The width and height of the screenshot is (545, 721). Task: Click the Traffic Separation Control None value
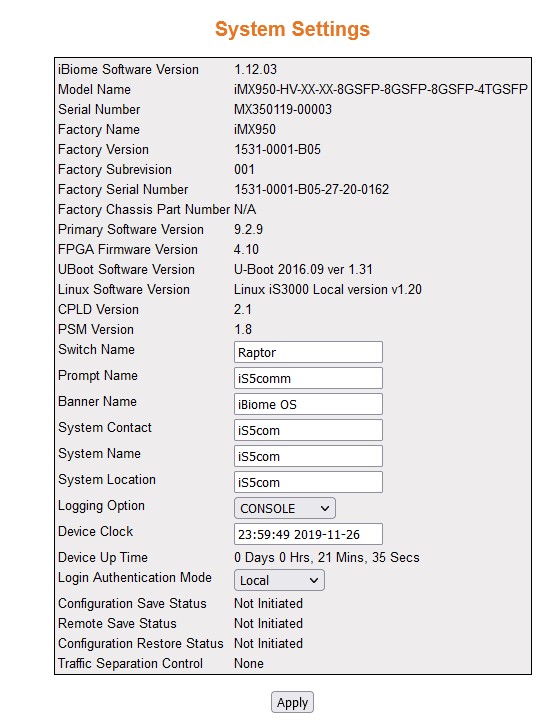click(249, 664)
